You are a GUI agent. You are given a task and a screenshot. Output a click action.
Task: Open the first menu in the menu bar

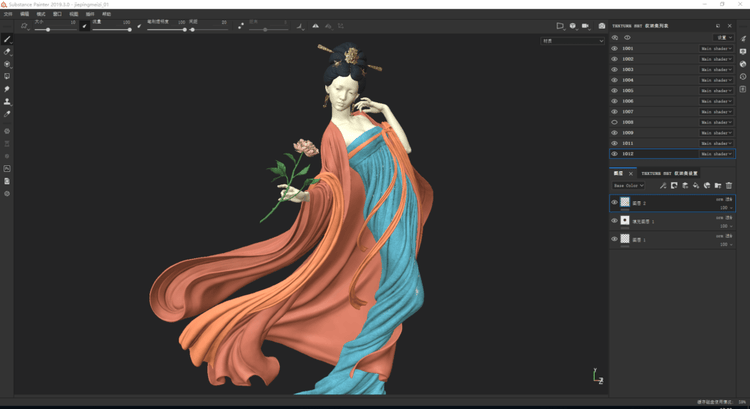point(8,14)
